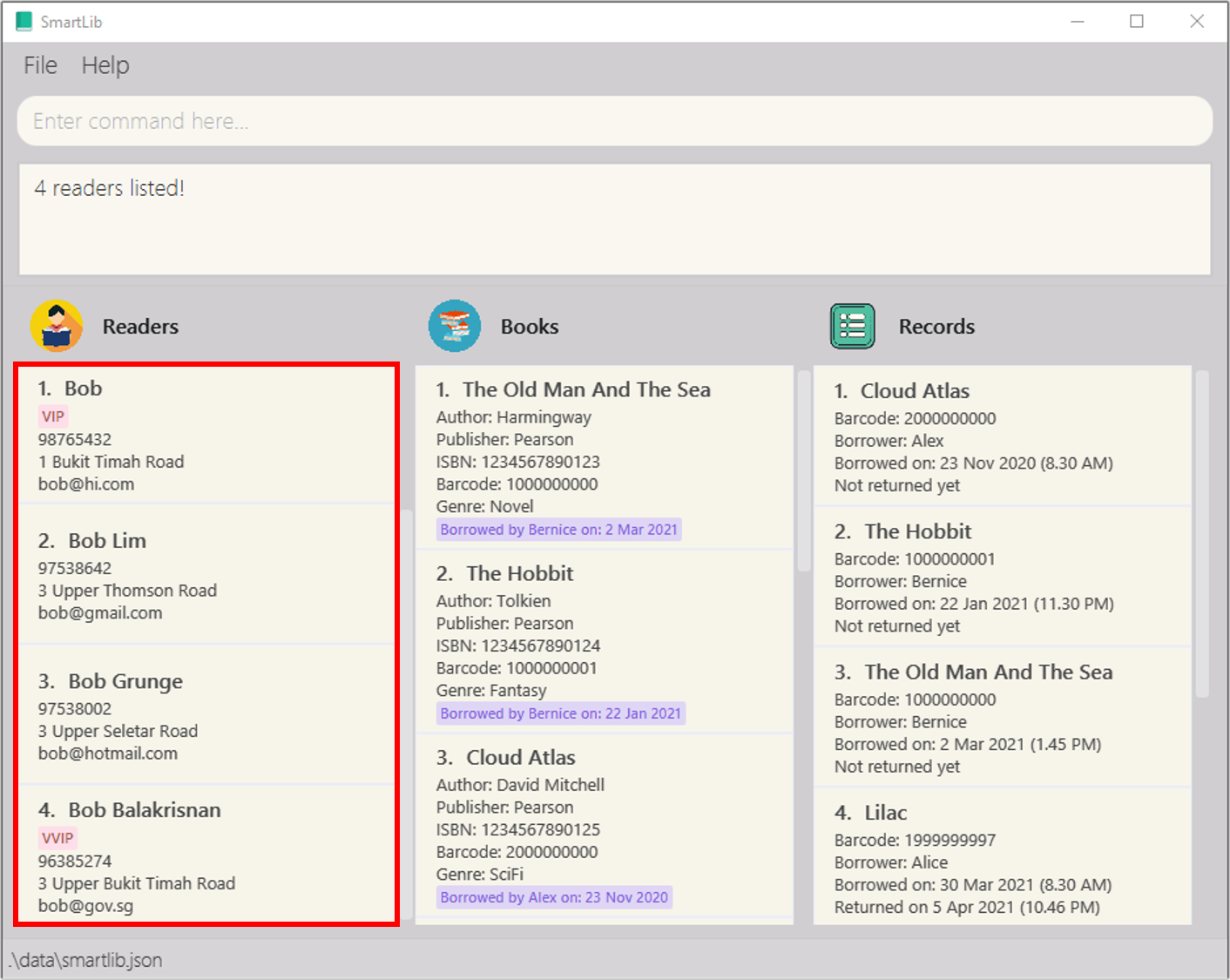Click 'Genre: Fantasy' line
The image size is (1230, 980).
pos(492,691)
